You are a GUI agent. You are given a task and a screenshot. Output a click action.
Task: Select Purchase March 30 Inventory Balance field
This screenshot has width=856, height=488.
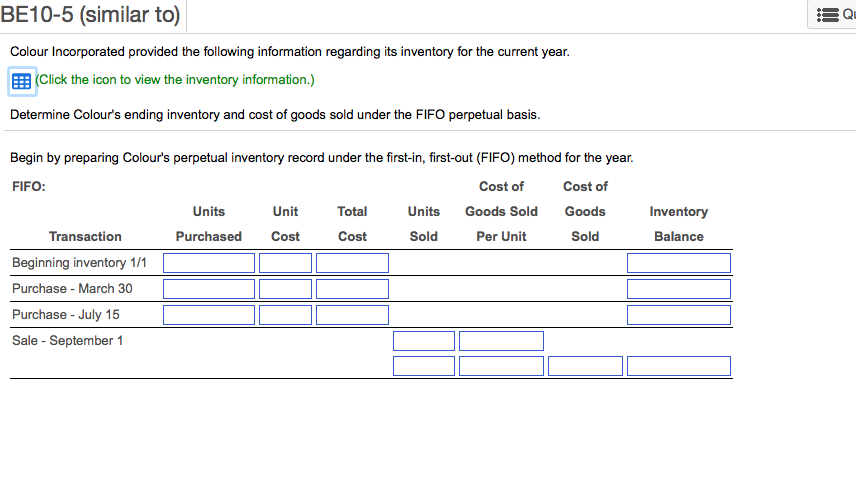pos(678,289)
